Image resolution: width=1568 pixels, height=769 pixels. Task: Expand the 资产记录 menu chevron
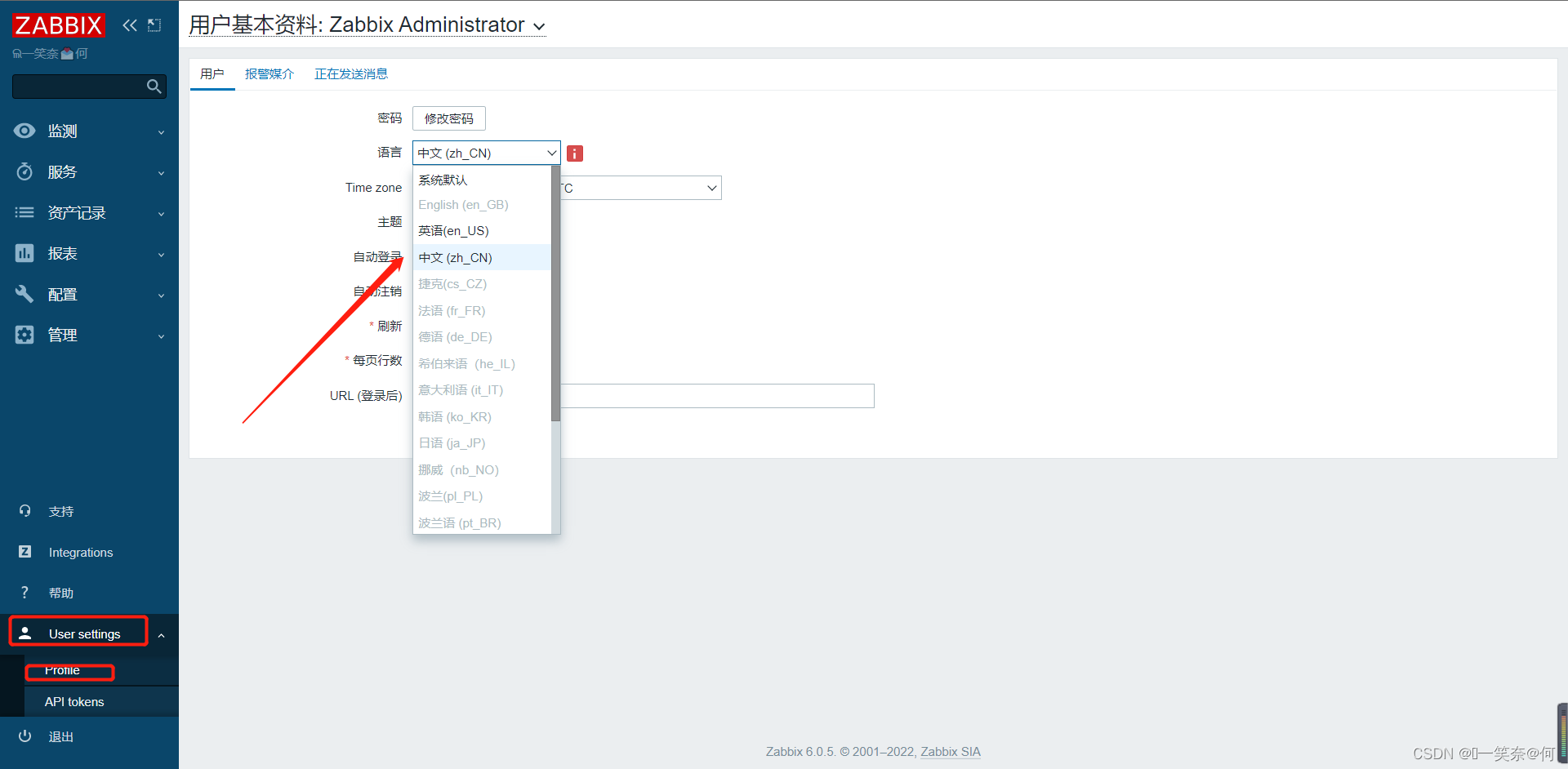pos(161,214)
